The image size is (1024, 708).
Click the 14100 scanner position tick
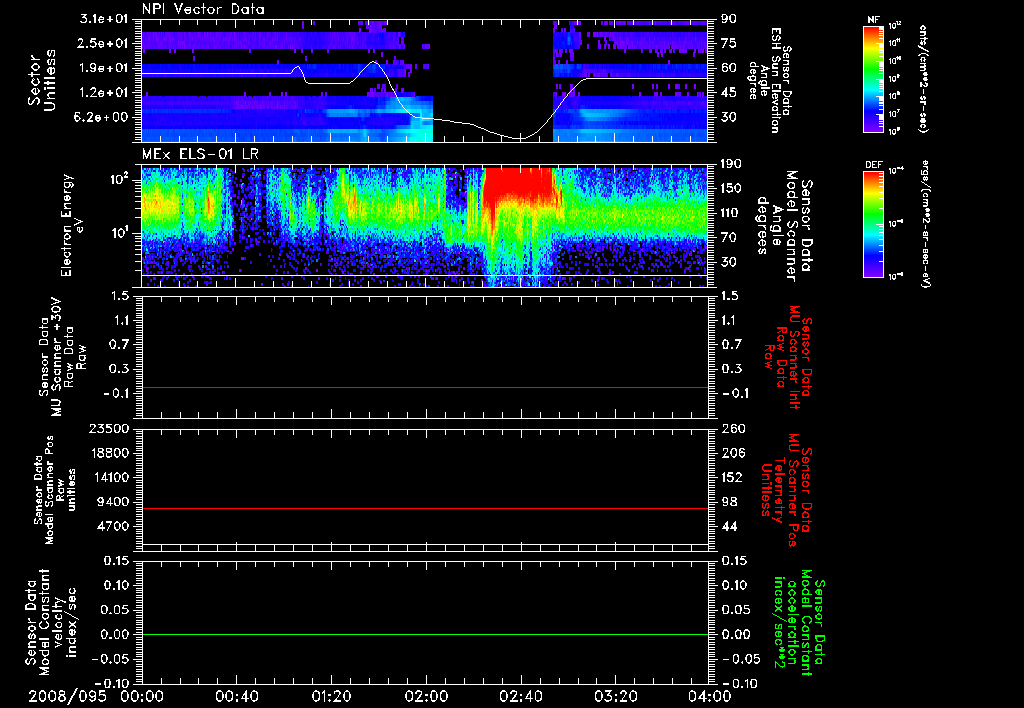pos(109,477)
